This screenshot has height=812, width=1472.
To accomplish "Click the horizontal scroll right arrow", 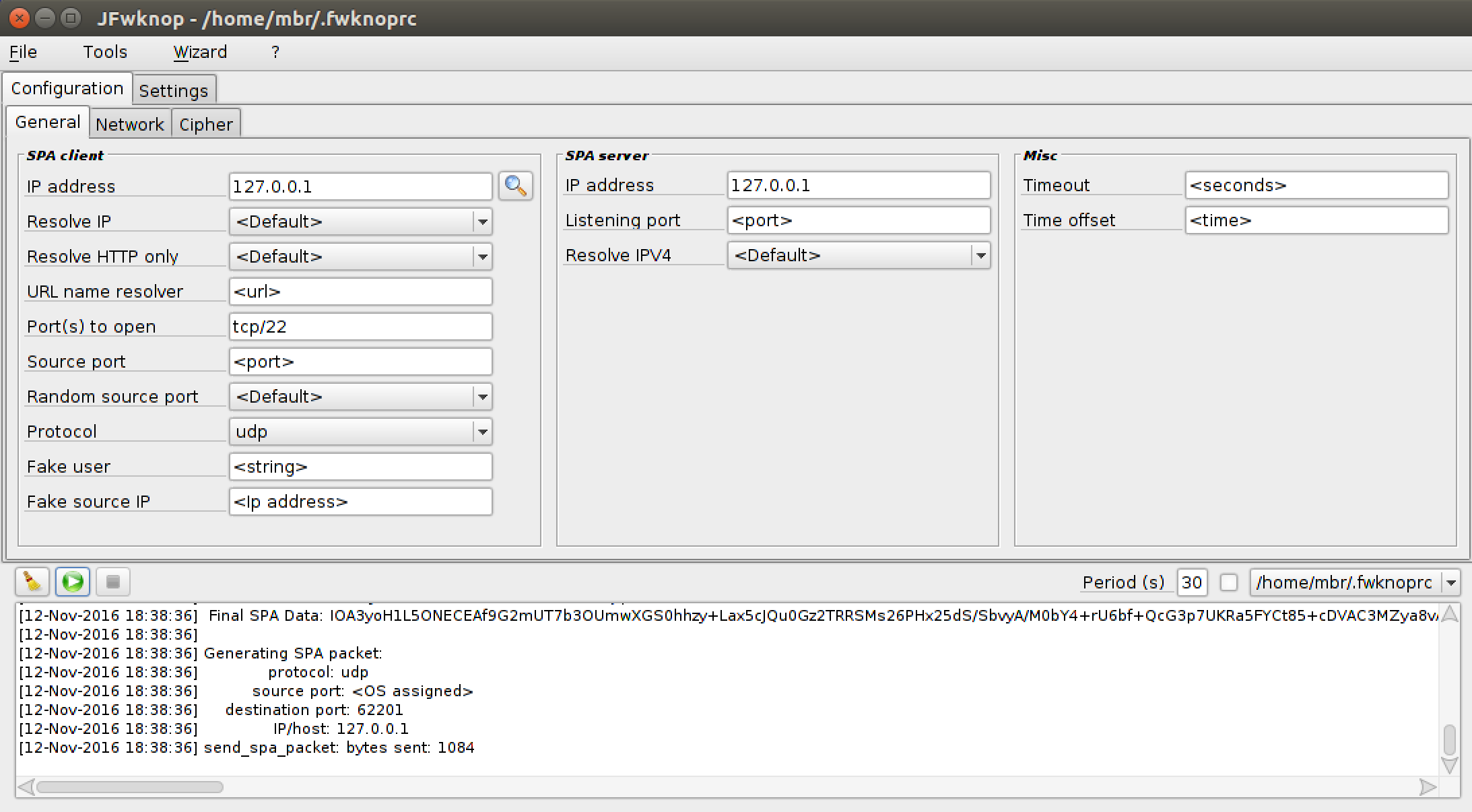I will (1427, 786).
